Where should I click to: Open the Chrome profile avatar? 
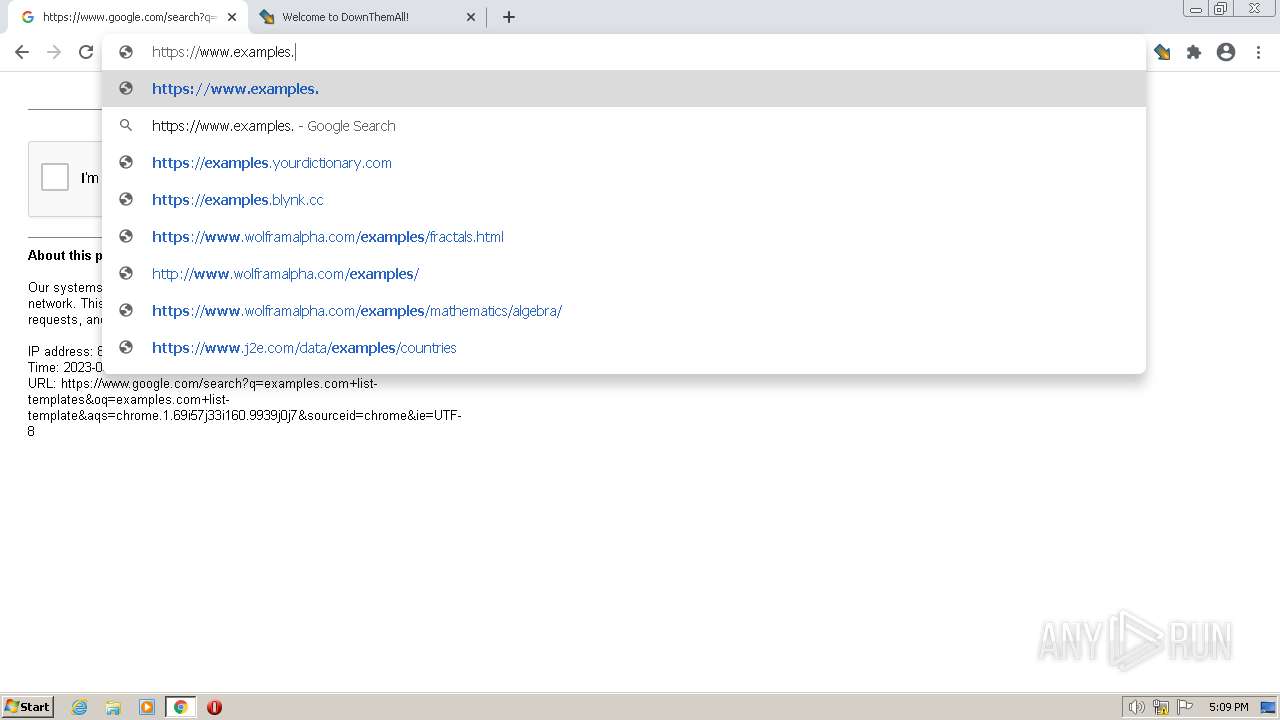[x=1226, y=52]
